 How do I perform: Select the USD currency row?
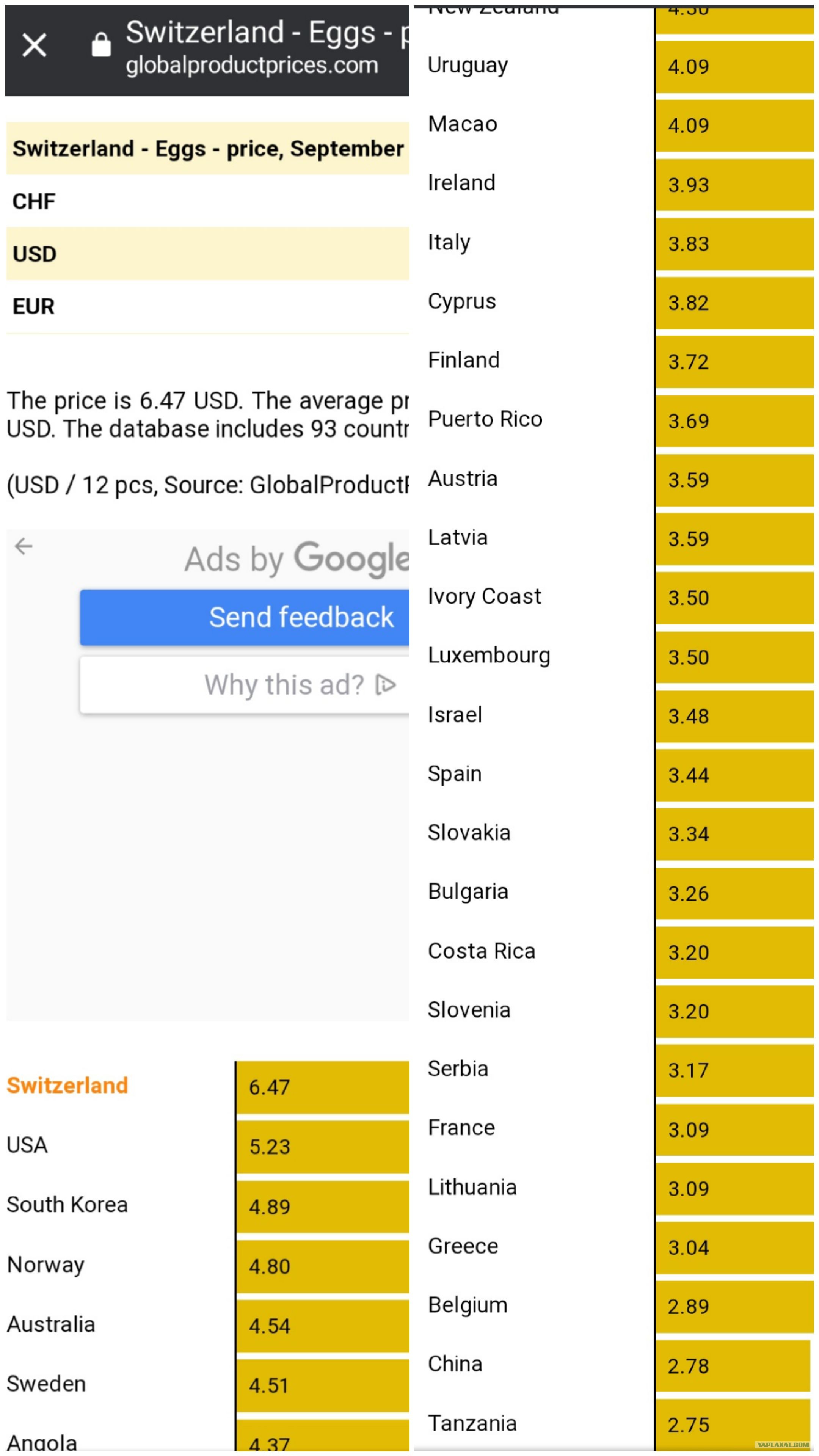coord(207,254)
